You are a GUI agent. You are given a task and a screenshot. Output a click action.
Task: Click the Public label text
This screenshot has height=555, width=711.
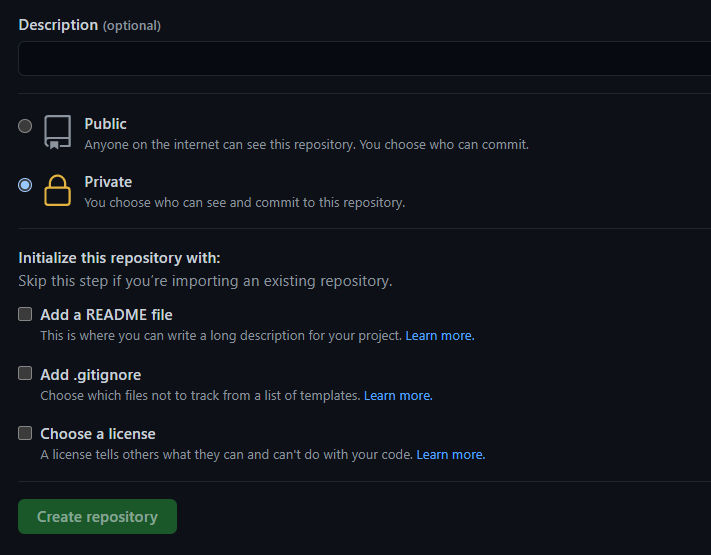coord(105,124)
